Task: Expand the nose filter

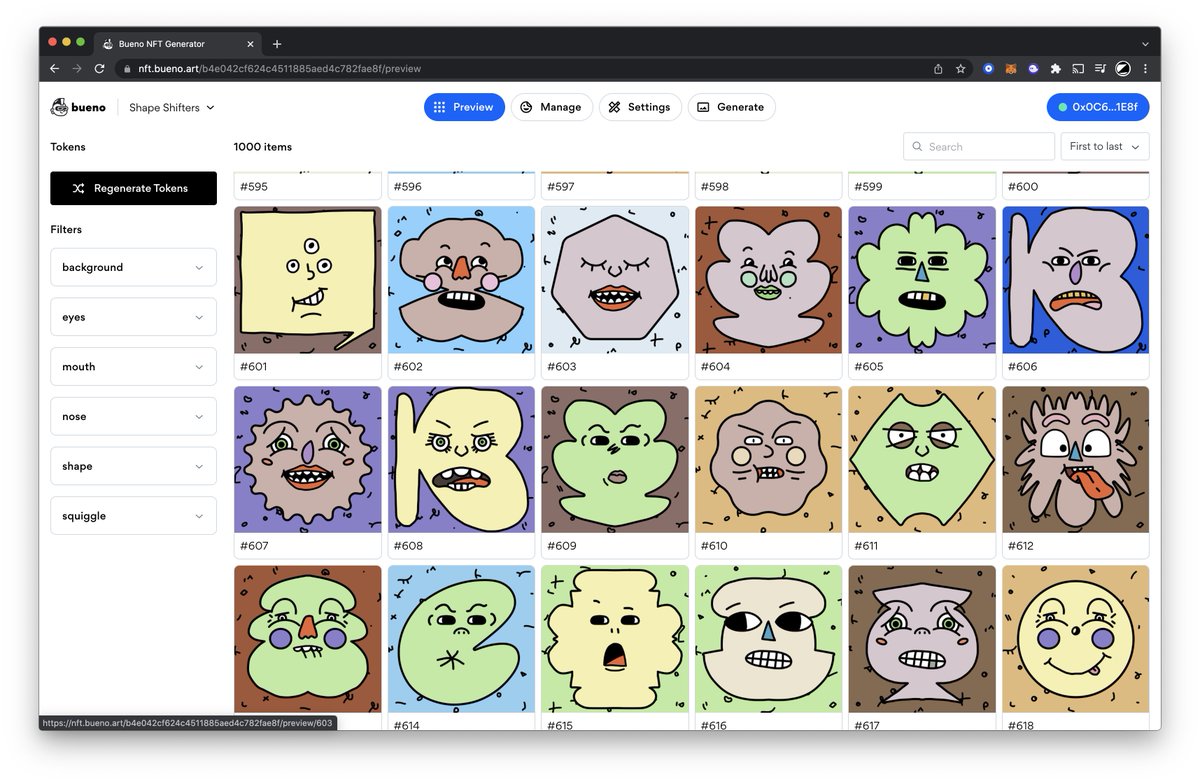Action: pyautogui.click(x=133, y=416)
